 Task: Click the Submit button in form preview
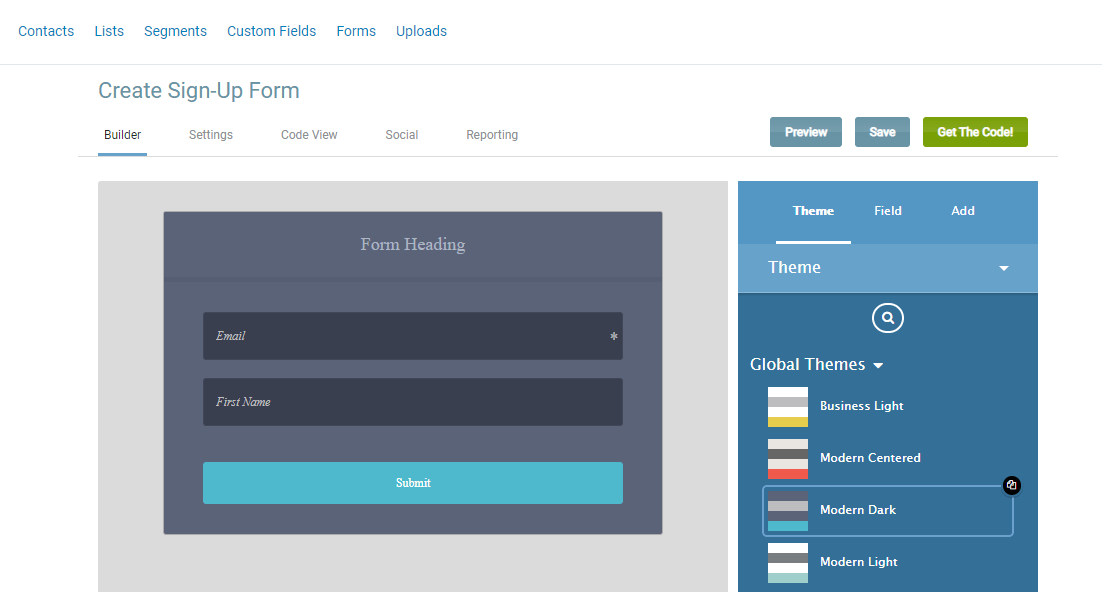(x=413, y=483)
